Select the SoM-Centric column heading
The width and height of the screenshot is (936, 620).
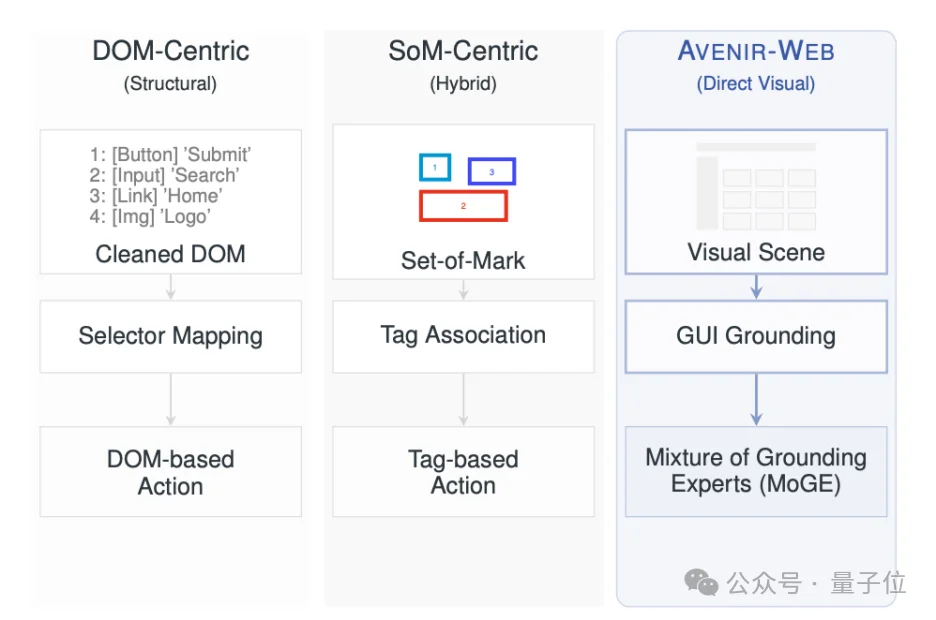[463, 51]
